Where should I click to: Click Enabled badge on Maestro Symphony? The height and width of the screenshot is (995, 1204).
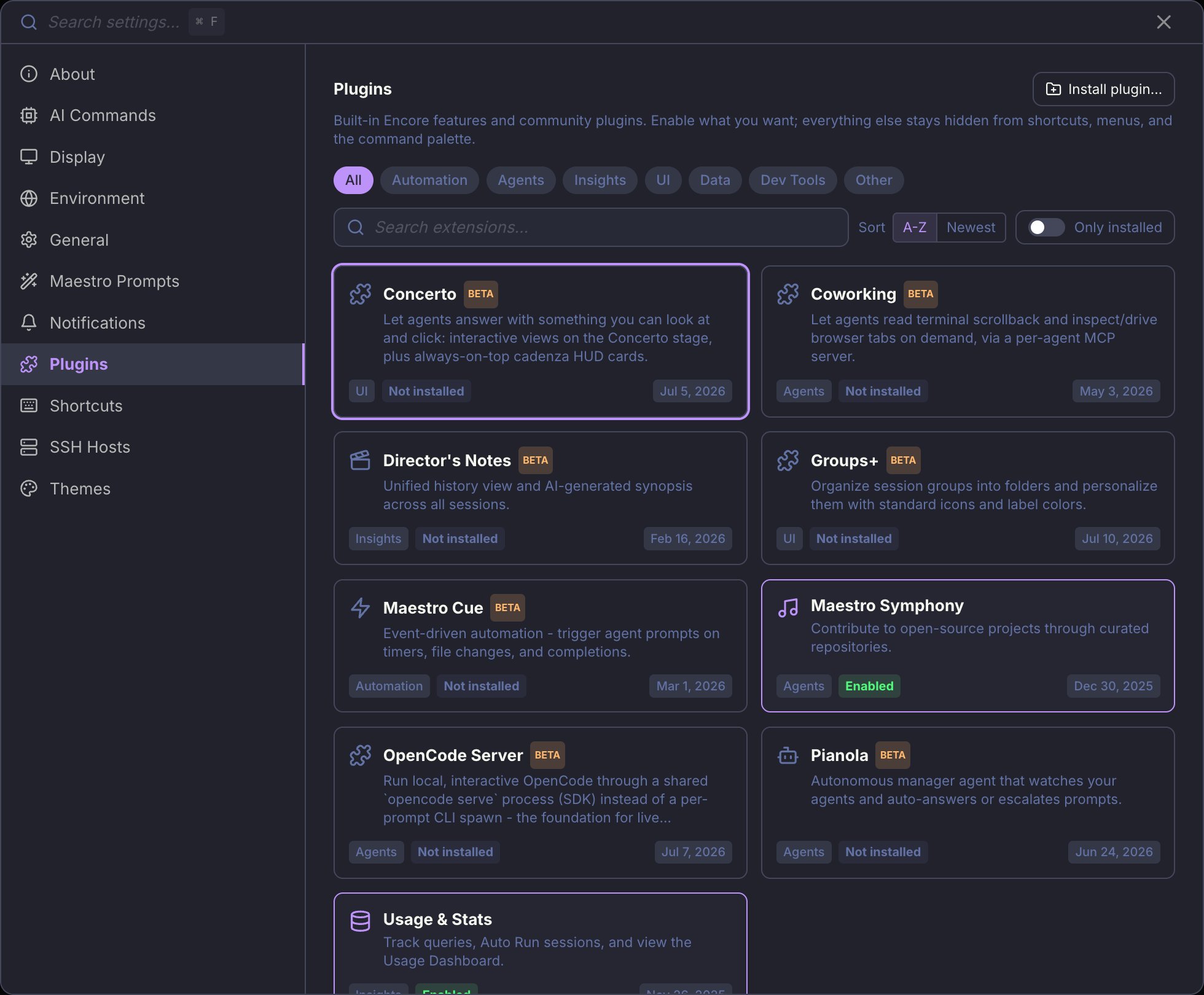(x=869, y=686)
